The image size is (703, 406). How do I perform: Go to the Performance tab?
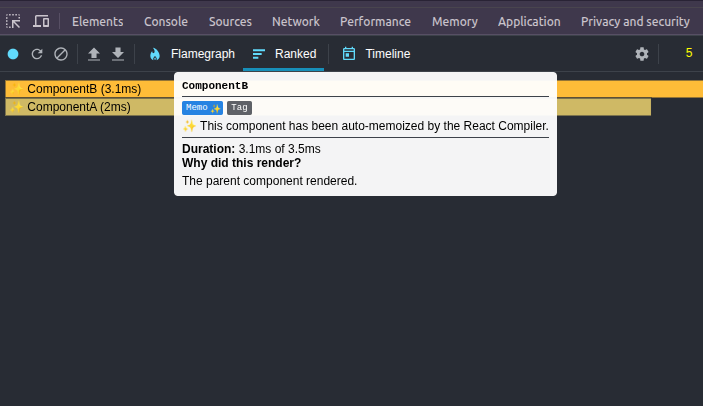(x=375, y=22)
